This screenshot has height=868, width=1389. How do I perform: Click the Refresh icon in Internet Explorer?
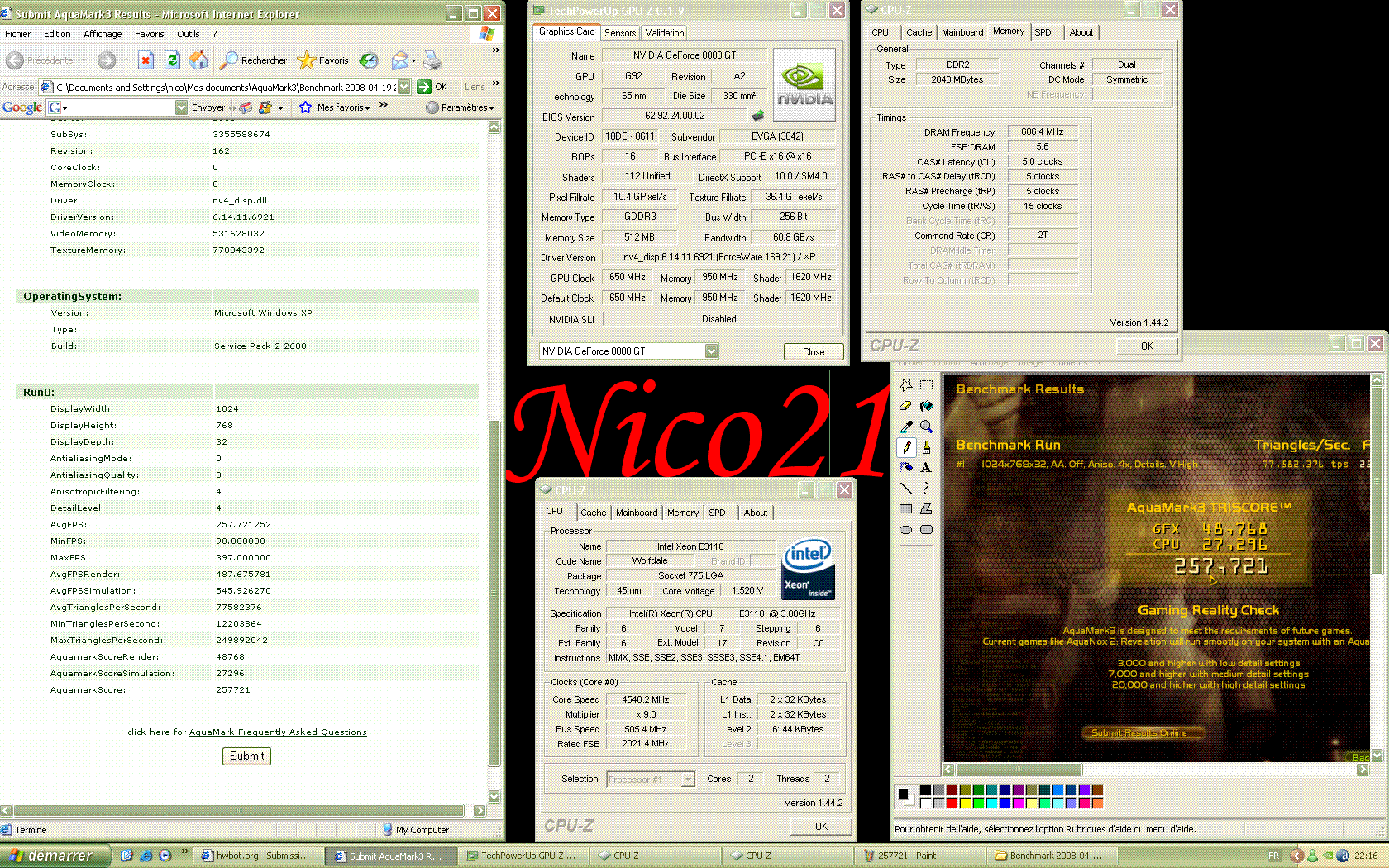pos(172,60)
